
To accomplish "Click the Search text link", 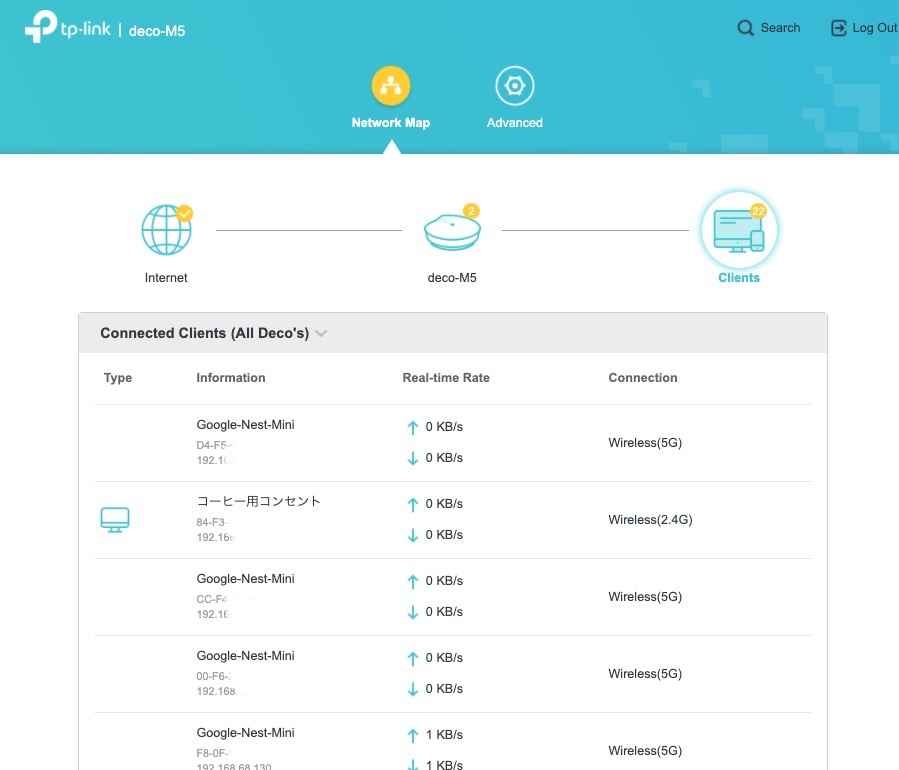I will click(x=780, y=28).
